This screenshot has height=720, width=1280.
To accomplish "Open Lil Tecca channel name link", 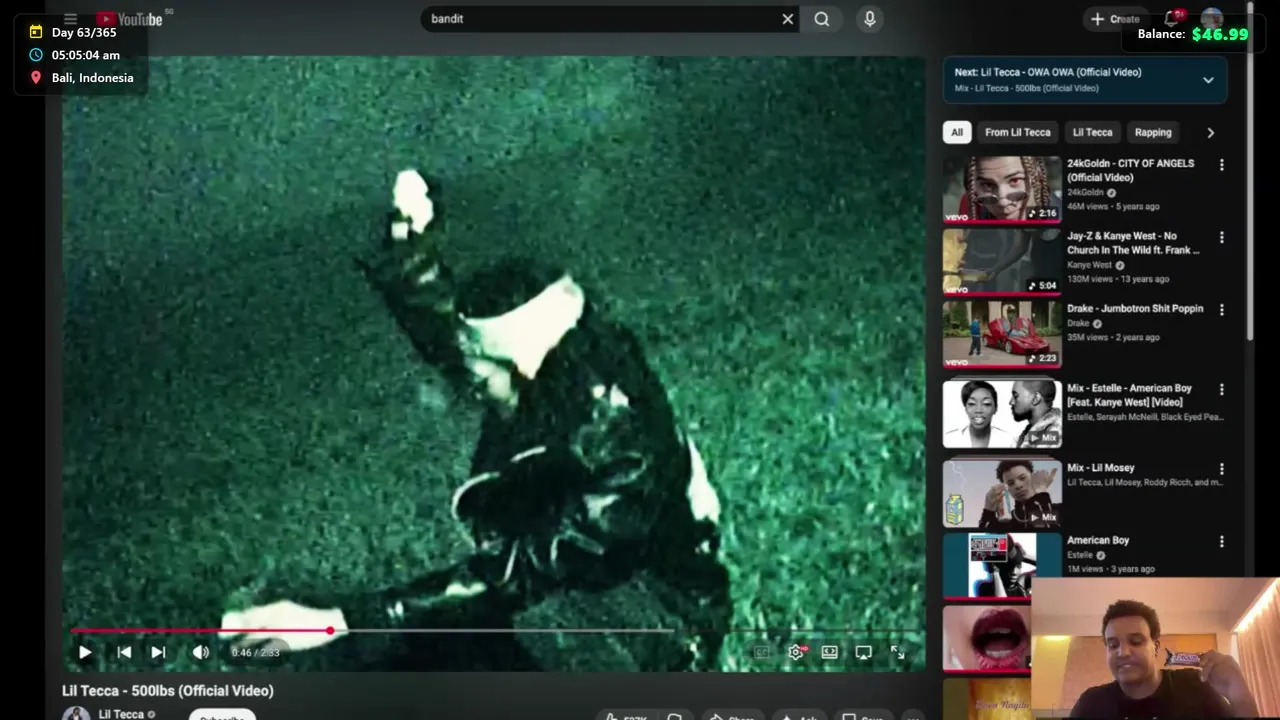I will click(121, 714).
